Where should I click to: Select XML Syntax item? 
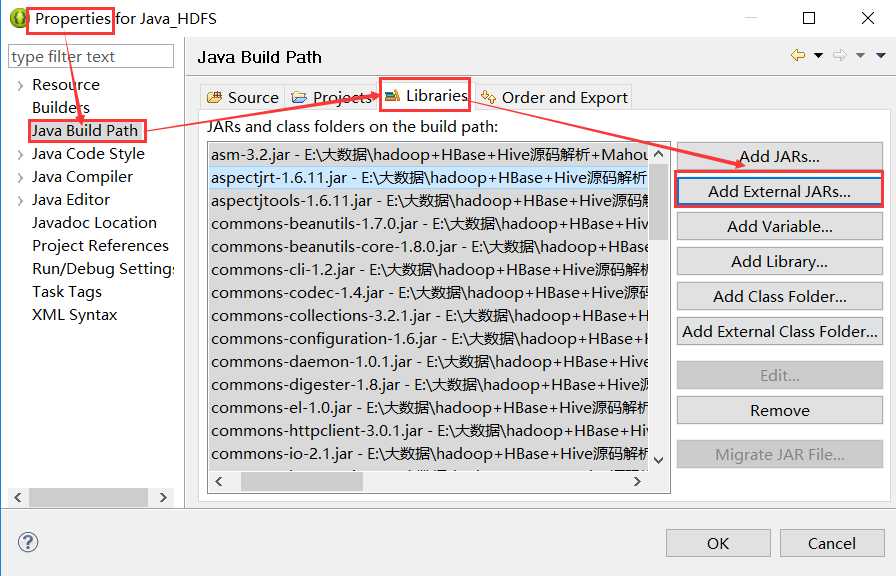pos(74,314)
